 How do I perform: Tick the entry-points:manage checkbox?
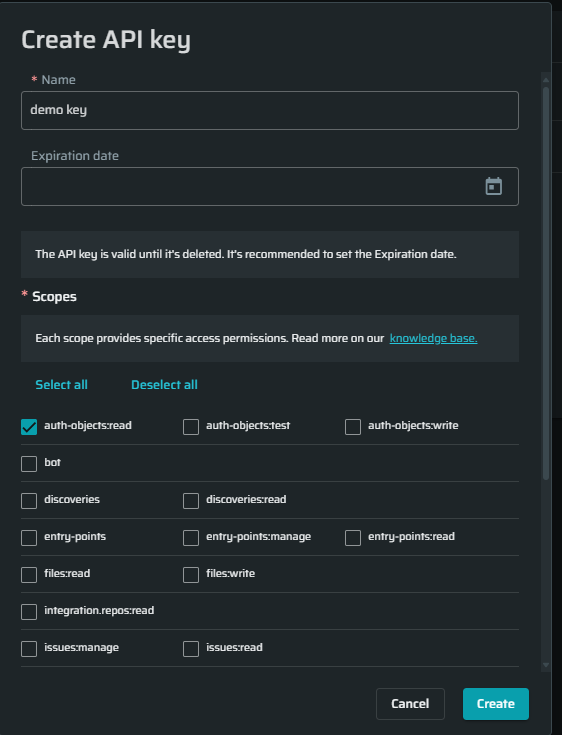click(191, 538)
